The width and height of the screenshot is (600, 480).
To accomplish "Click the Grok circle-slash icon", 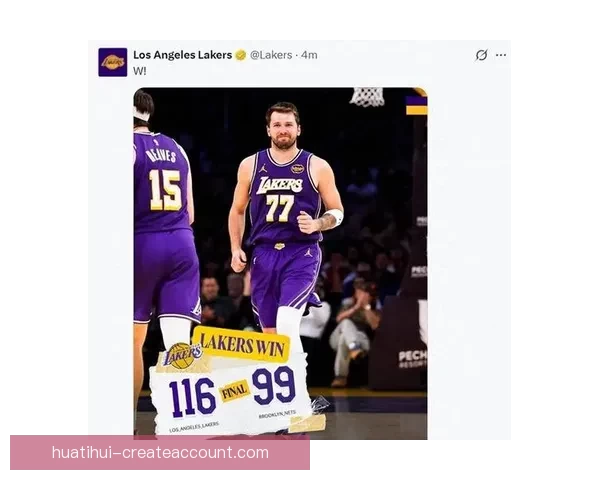I will (x=481, y=55).
